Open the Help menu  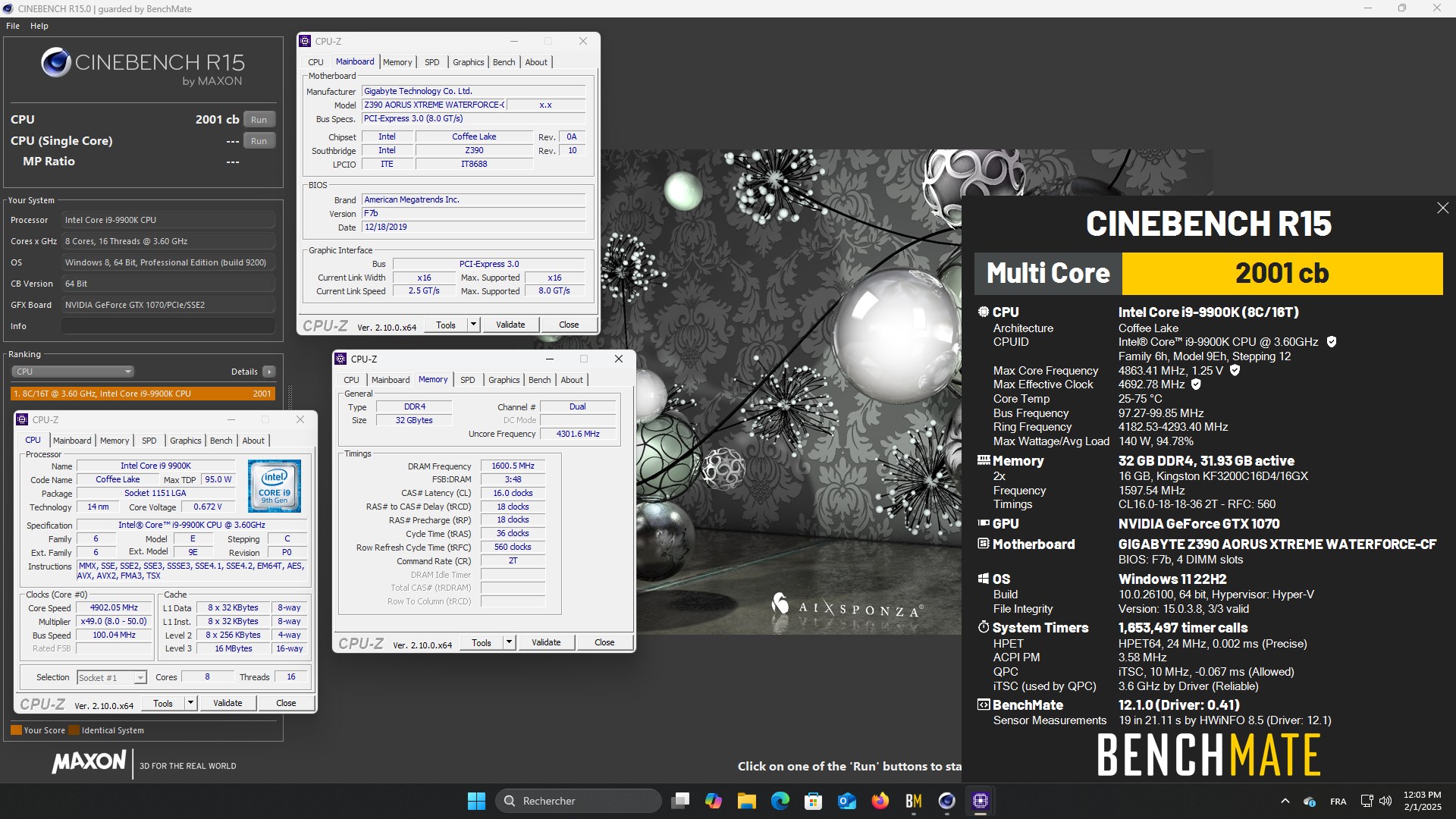[x=39, y=26]
